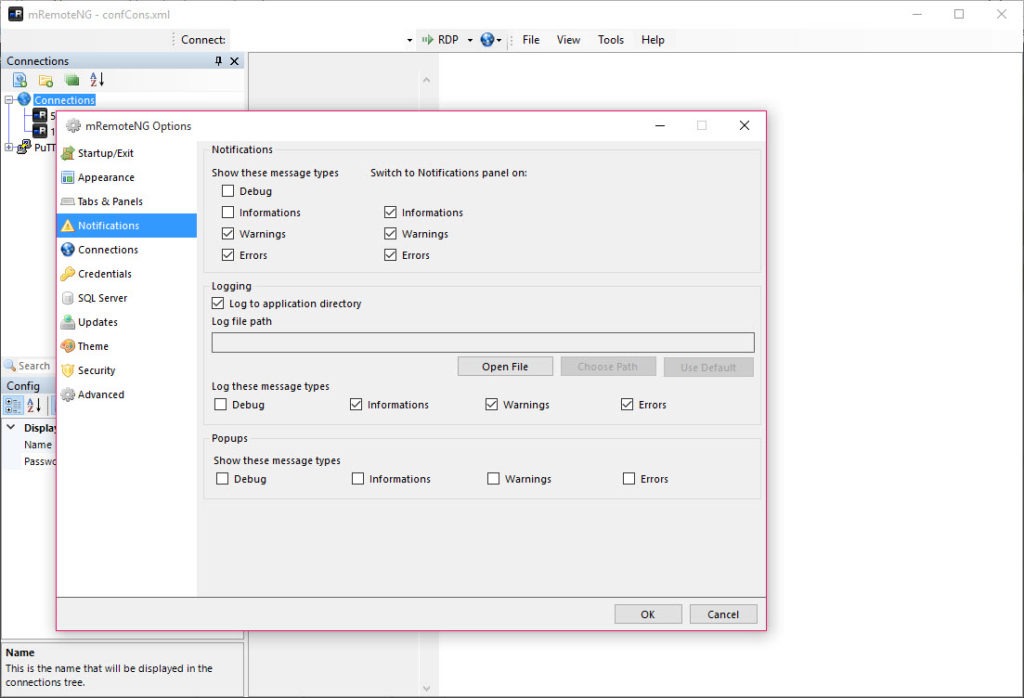Screen dimensions: 1024x698
Task: Open the File menu
Action: click(531, 40)
